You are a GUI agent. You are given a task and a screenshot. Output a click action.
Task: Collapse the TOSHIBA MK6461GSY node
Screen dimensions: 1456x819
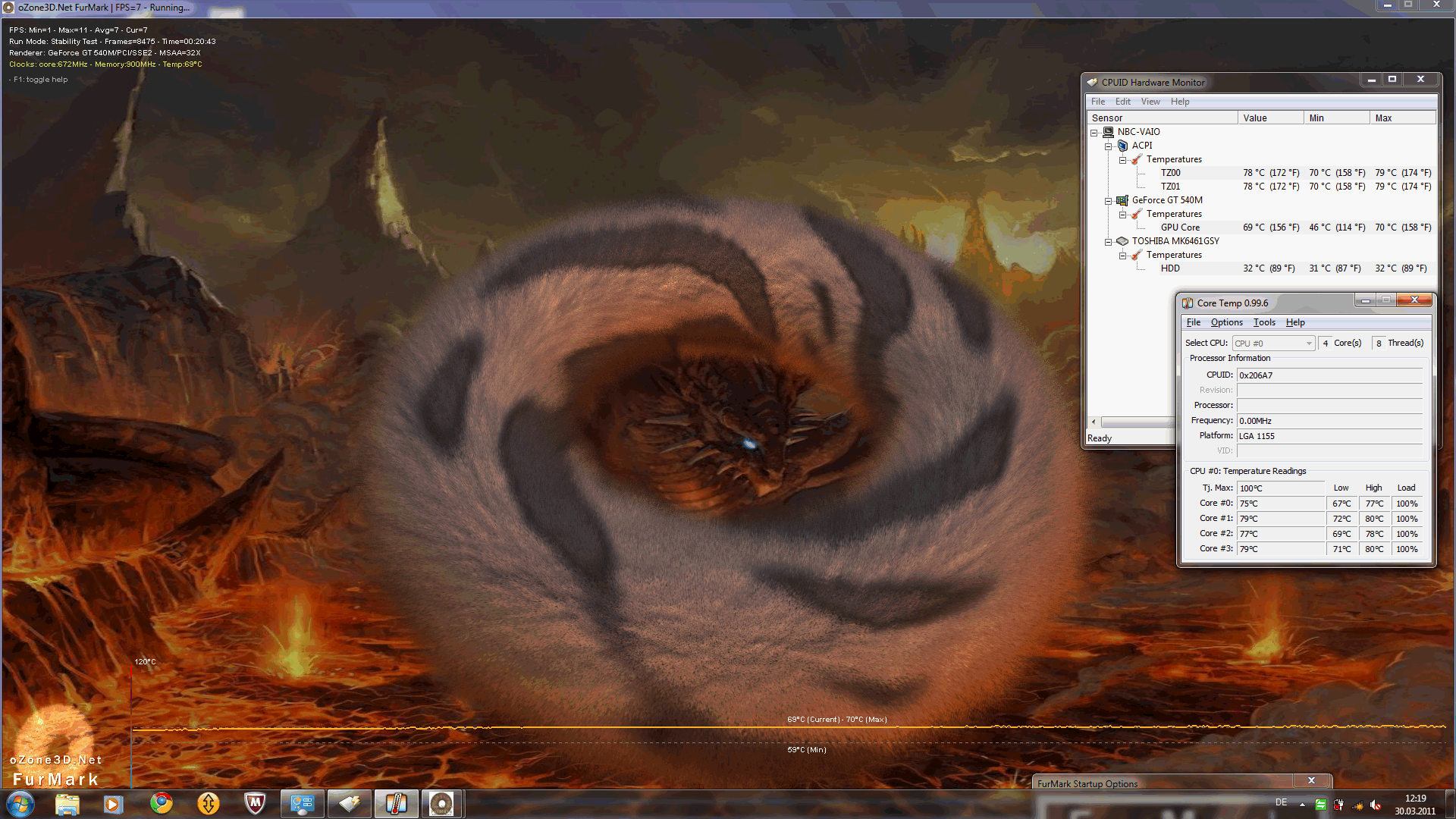pos(1108,242)
